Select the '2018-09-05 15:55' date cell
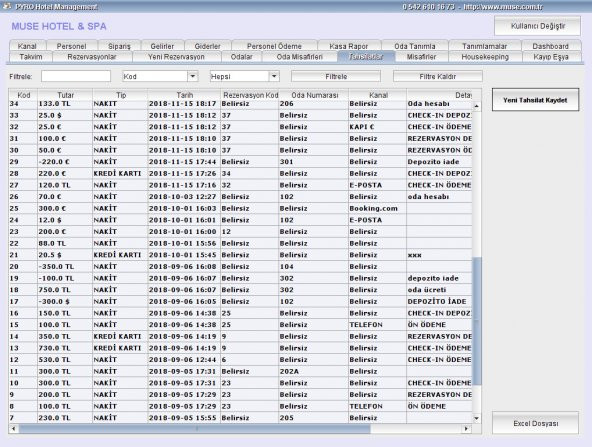Viewport: 592px width, 447px height. pyautogui.click(x=184, y=418)
